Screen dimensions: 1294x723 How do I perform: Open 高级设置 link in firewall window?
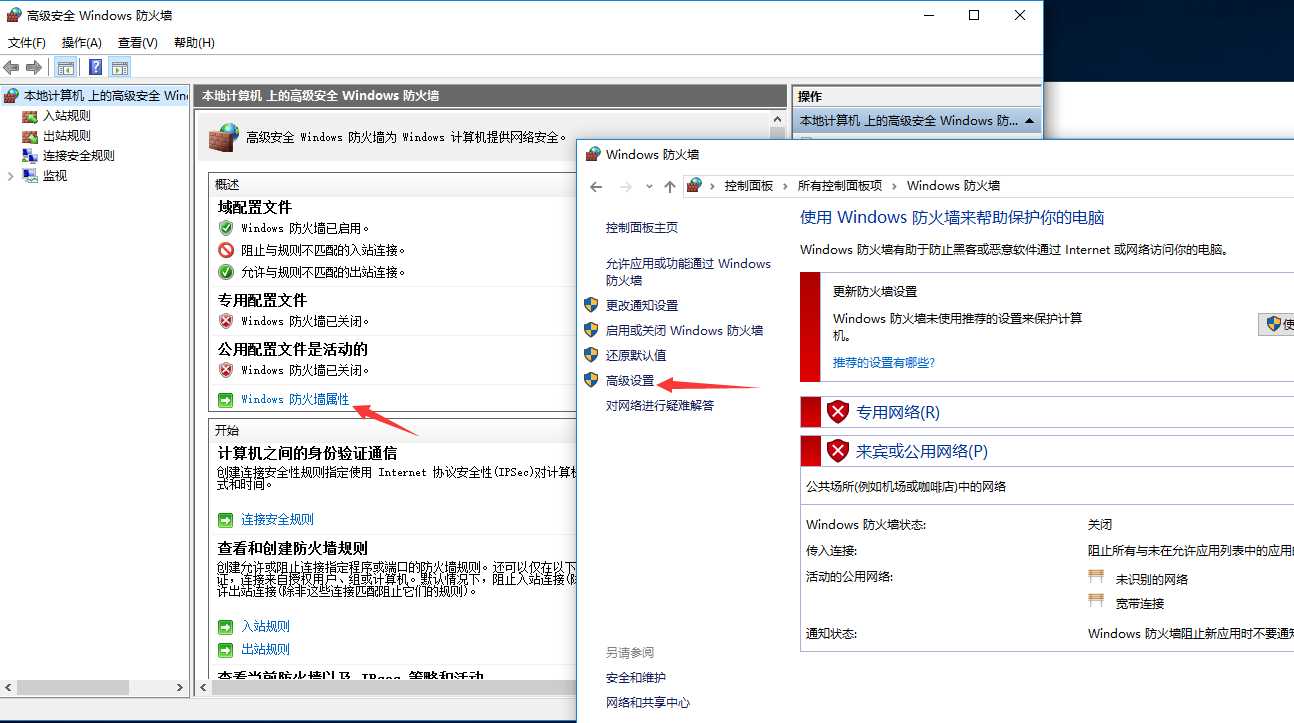(x=630, y=380)
